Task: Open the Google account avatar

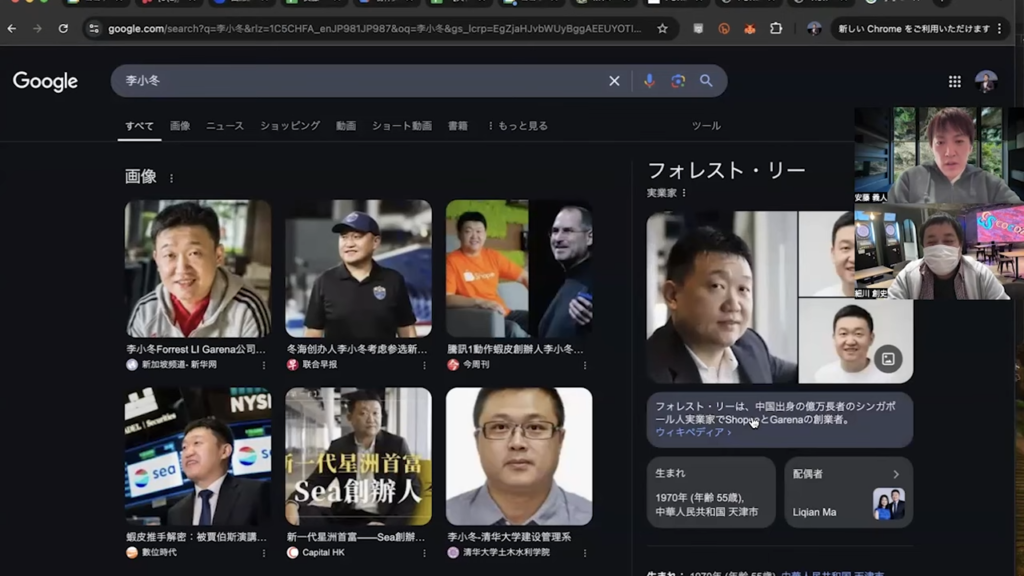Action: coord(986,82)
